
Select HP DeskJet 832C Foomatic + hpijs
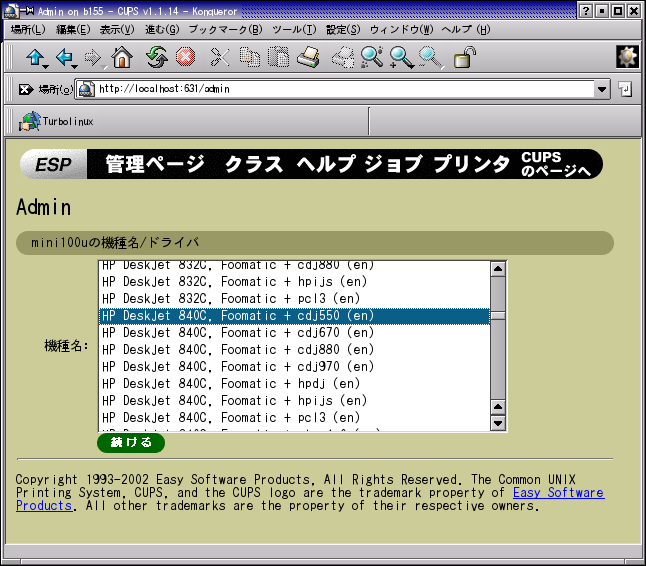click(x=294, y=282)
